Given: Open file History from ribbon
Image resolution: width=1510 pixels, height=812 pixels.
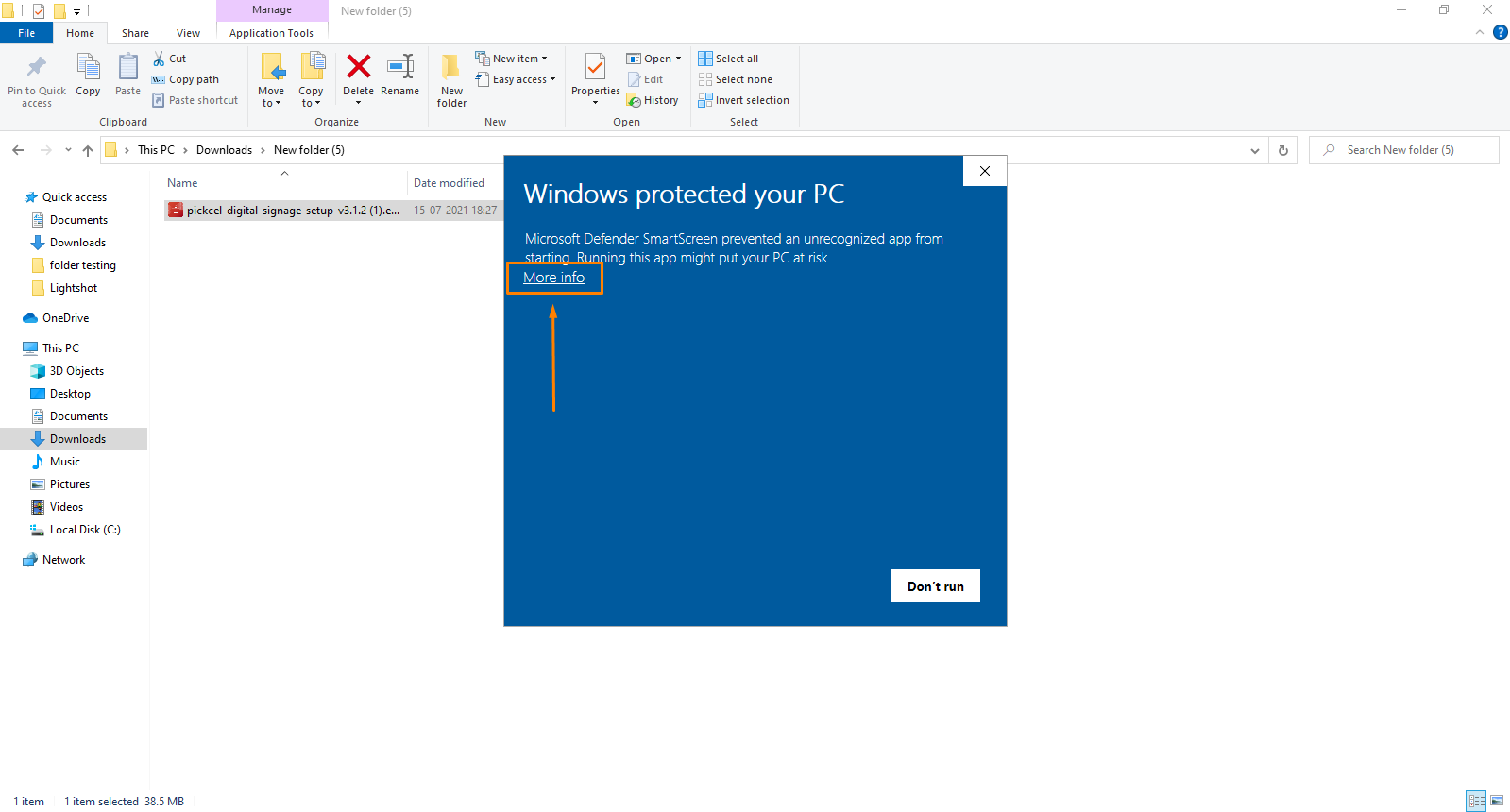Looking at the screenshot, I should pos(653,100).
